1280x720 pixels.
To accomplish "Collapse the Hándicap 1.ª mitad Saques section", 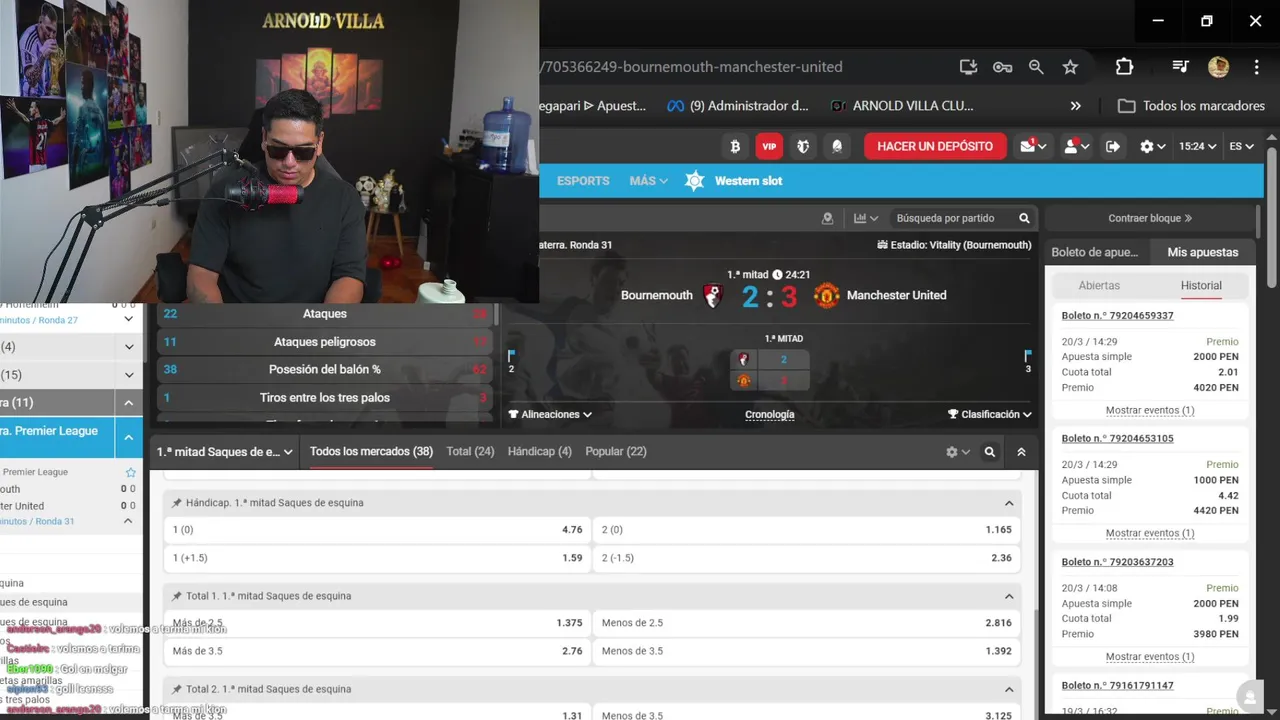I will tap(1009, 503).
